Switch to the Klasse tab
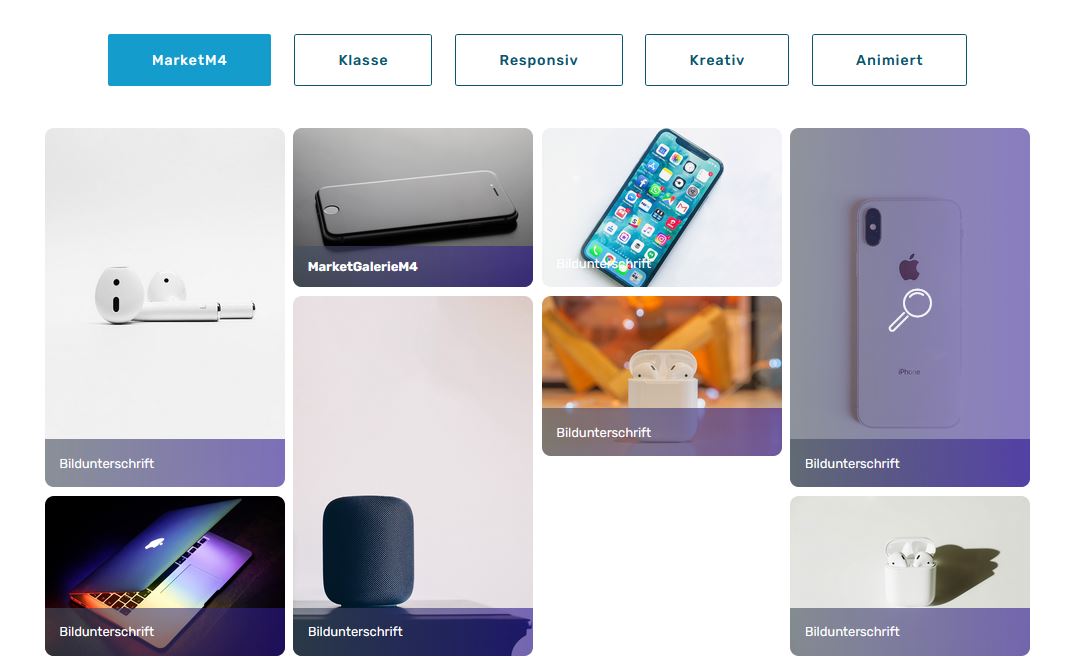 (x=363, y=60)
